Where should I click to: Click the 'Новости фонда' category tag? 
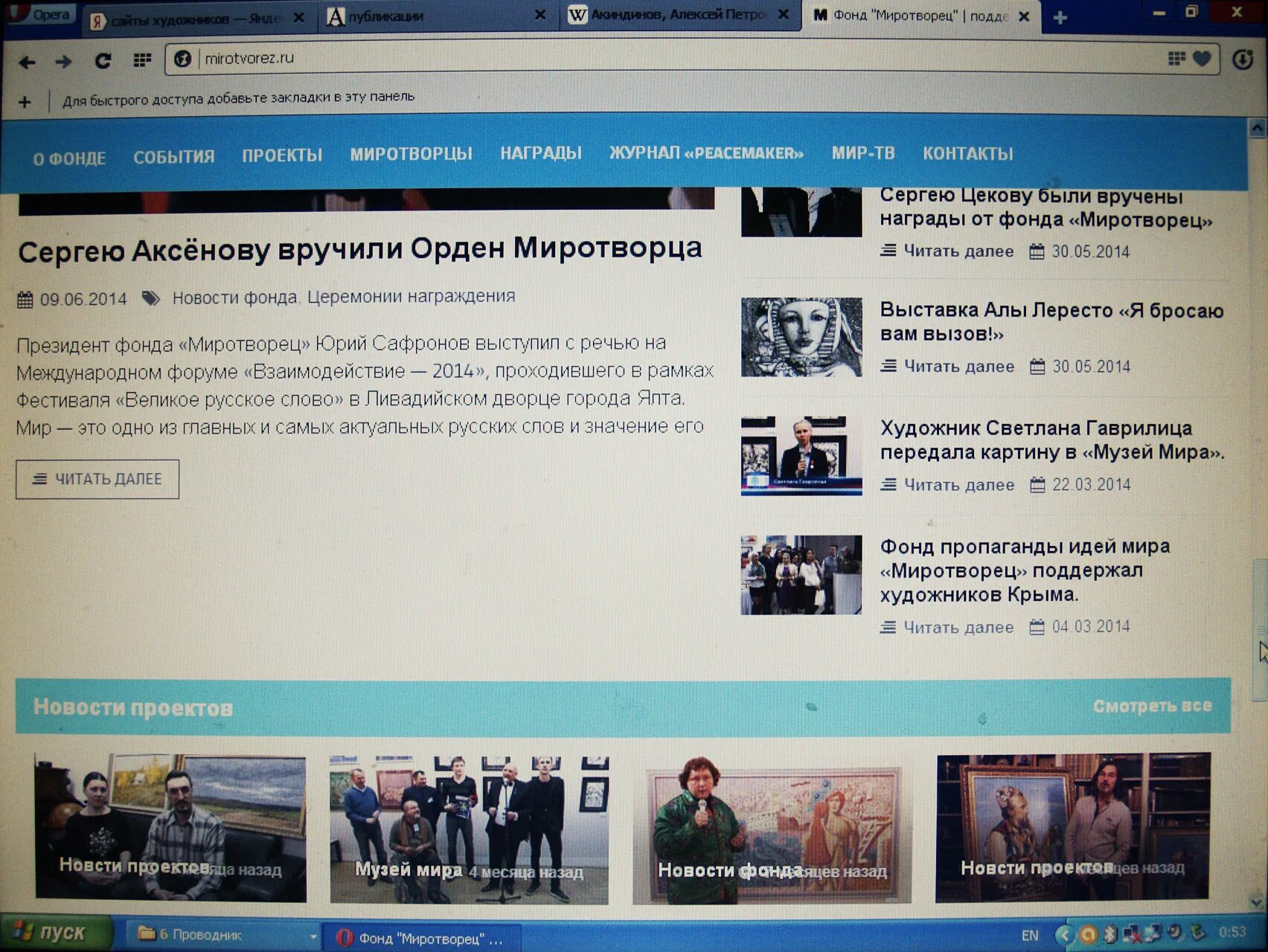coord(234,297)
